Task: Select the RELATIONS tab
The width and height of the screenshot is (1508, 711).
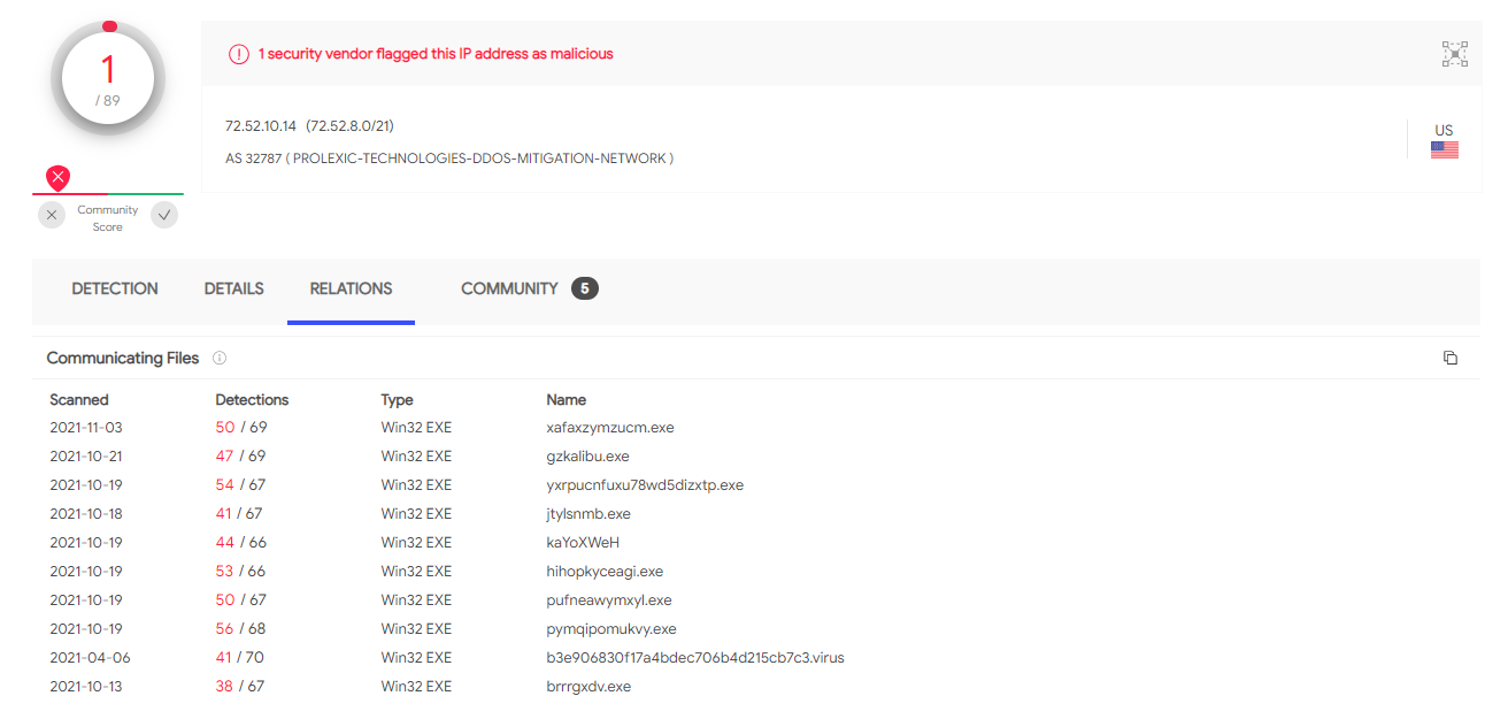Action: coord(351,289)
